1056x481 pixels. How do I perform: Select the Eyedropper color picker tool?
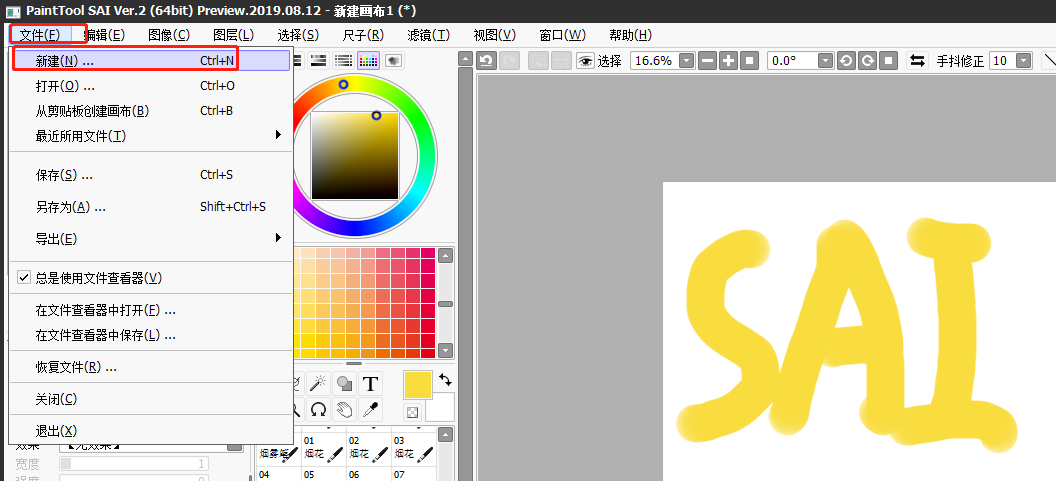coord(370,409)
